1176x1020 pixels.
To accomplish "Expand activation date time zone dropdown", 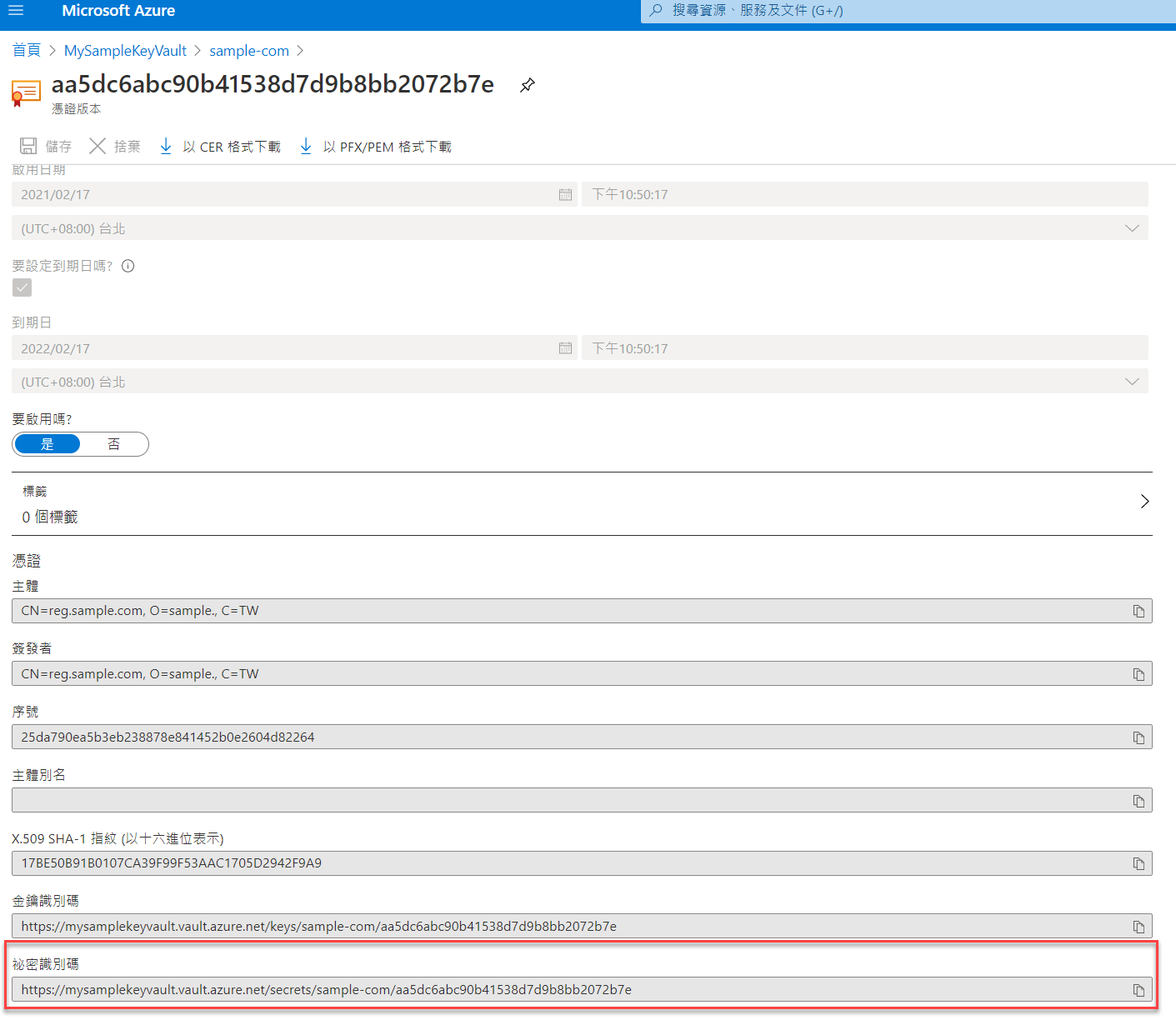I will point(1132,228).
